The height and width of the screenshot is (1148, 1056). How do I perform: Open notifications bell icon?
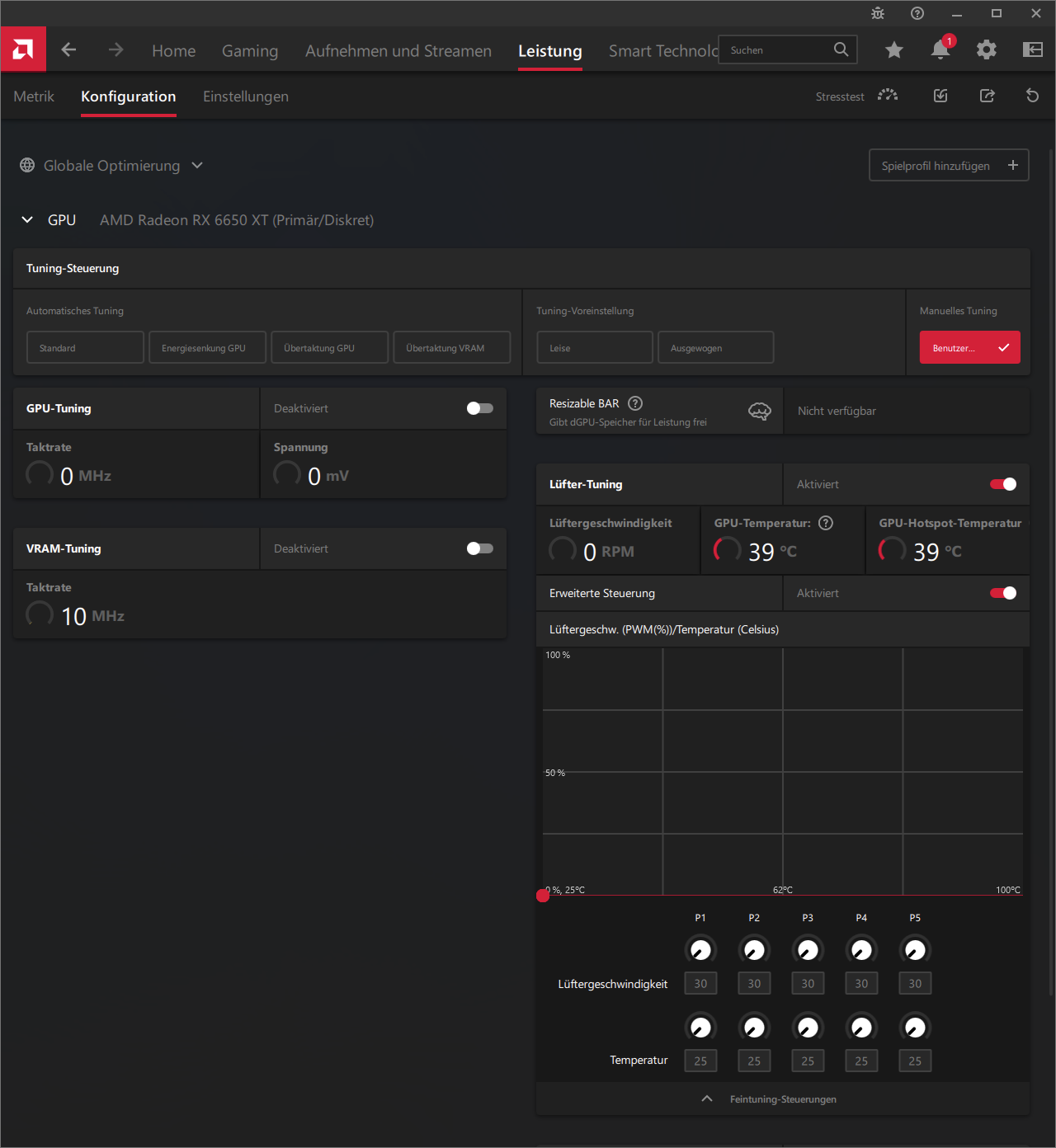tap(940, 49)
